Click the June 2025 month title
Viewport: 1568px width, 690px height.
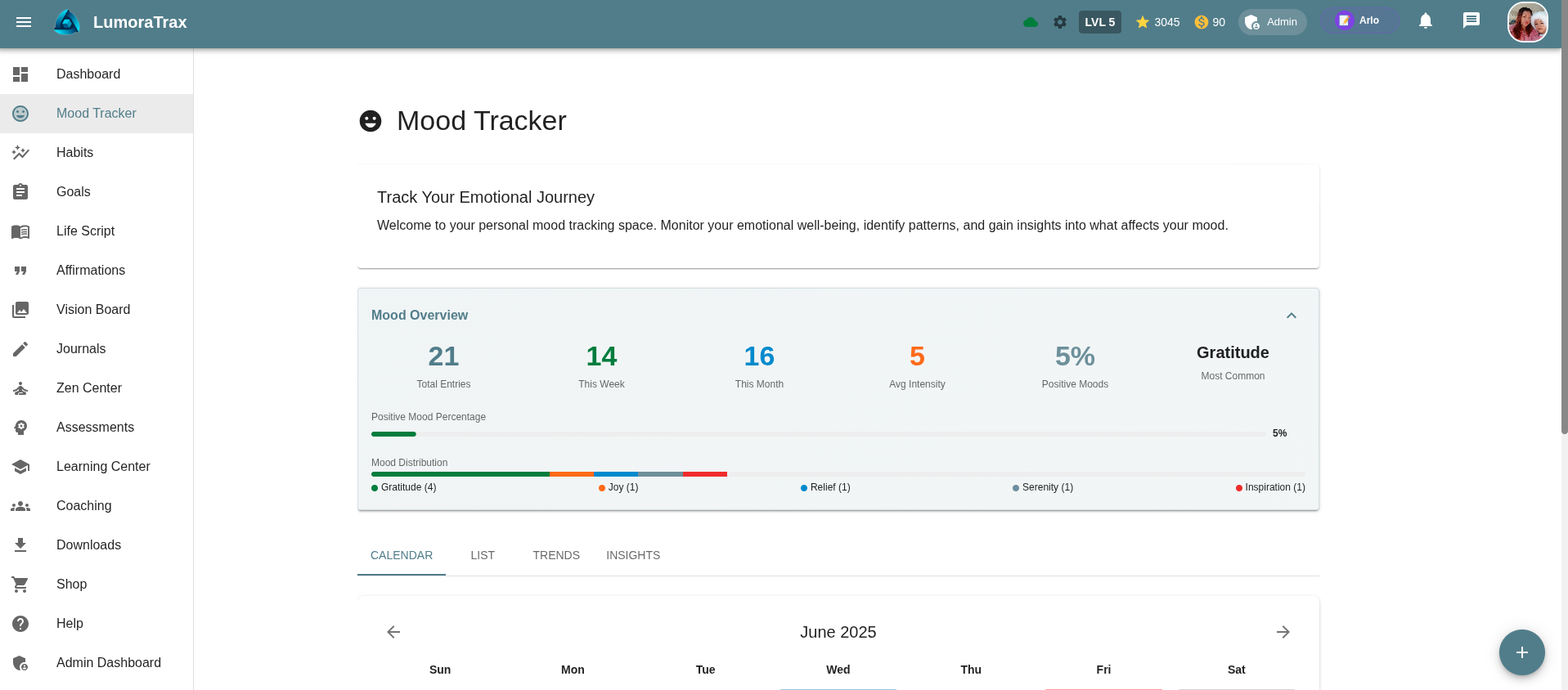[838, 632]
